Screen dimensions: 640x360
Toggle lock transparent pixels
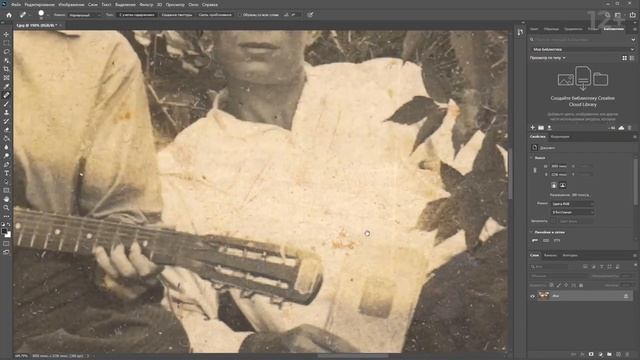551,285
